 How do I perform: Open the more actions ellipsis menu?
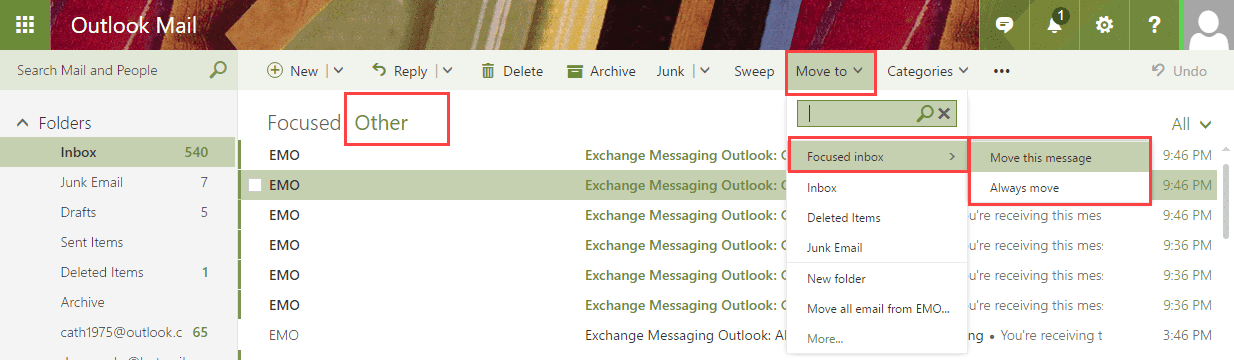(x=1002, y=71)
